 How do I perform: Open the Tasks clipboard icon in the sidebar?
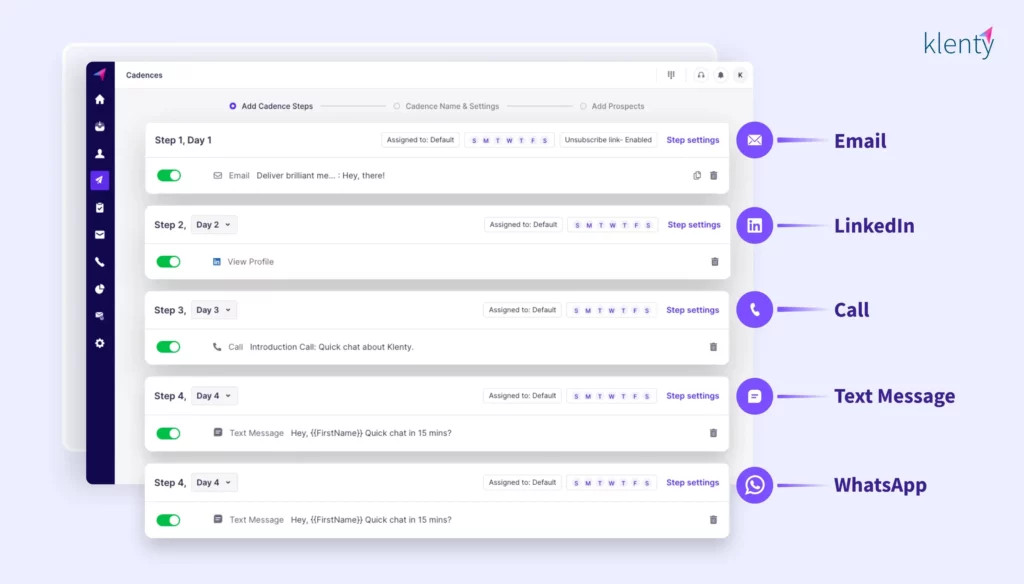click(99, 209)
